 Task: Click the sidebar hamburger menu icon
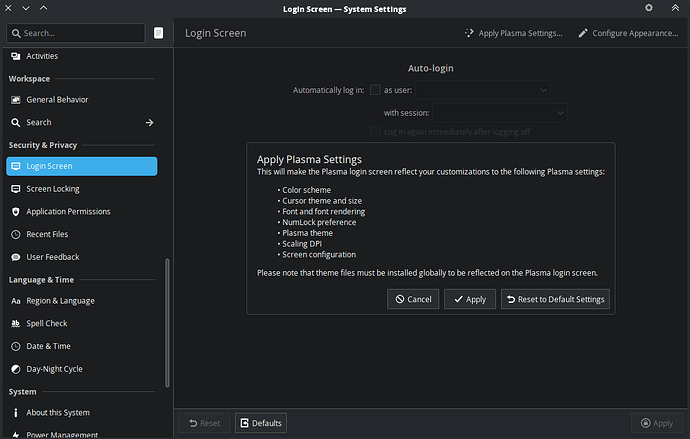[158, 33]
